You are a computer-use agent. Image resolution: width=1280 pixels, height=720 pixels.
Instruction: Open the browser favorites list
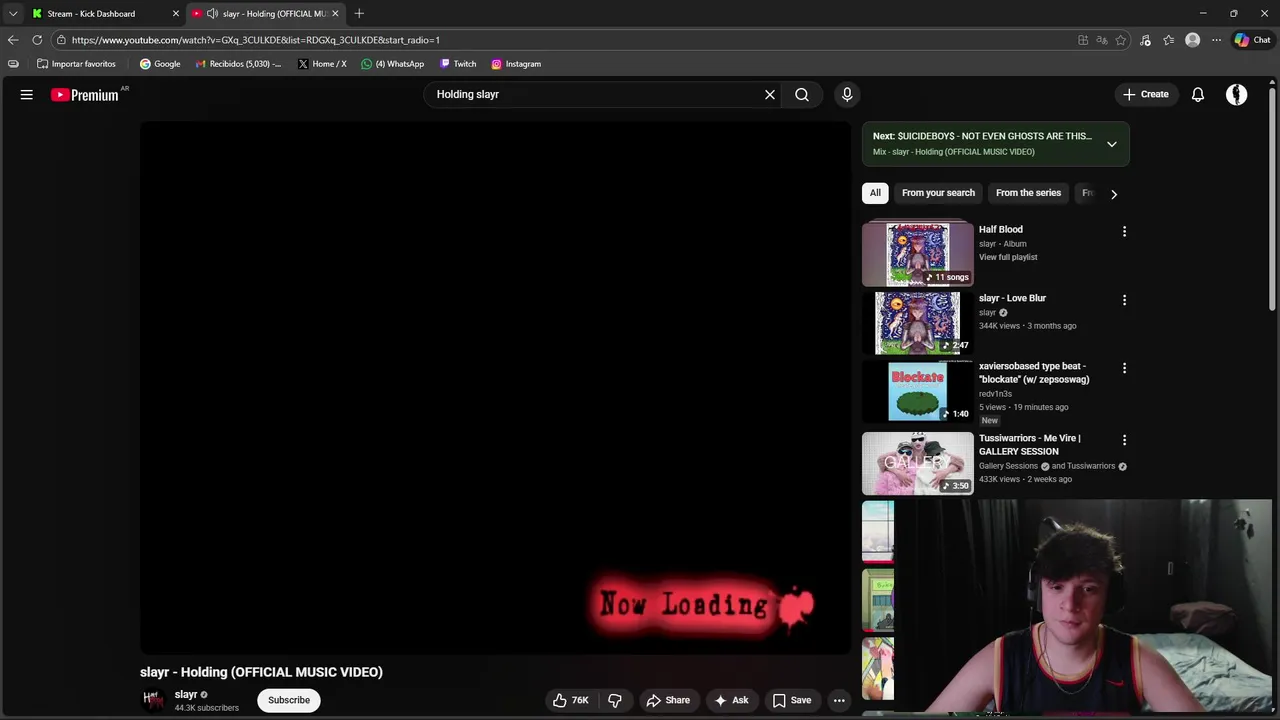click(x=1169, y=40)
